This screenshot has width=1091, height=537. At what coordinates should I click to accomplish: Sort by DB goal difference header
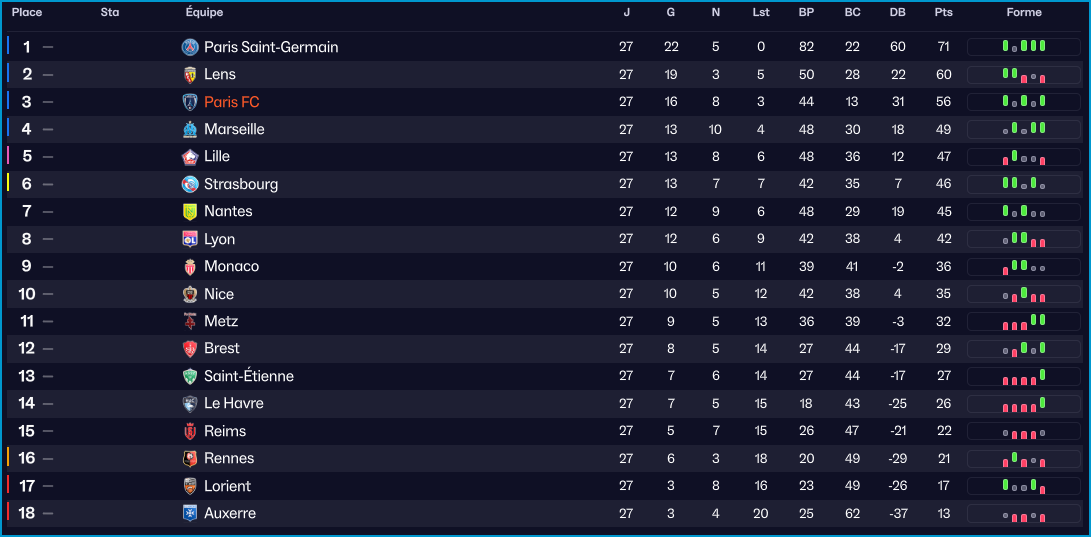[897, 13]
